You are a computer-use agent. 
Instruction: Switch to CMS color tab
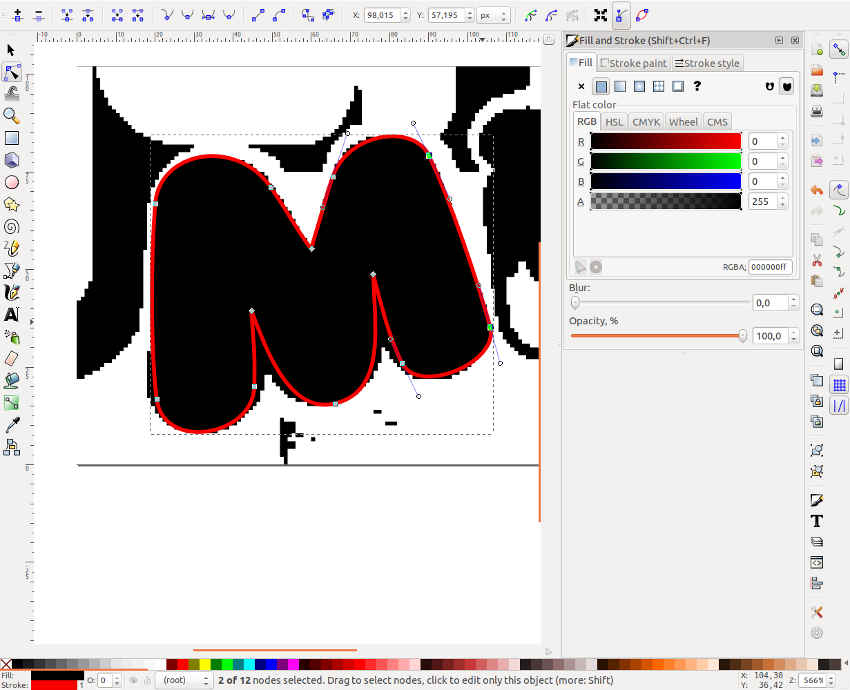pyautogui.click(x=717, y=122)
